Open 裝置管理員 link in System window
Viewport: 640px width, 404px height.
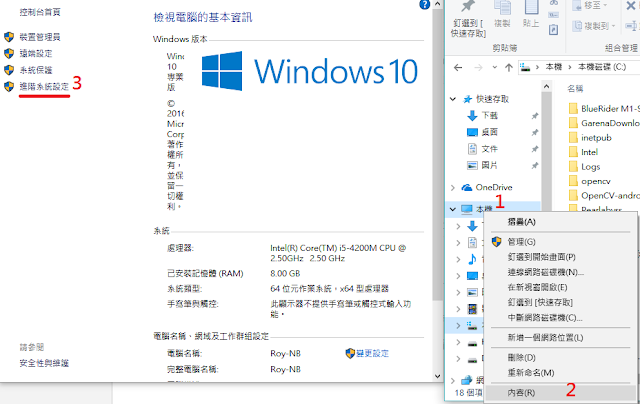point(40,37)
